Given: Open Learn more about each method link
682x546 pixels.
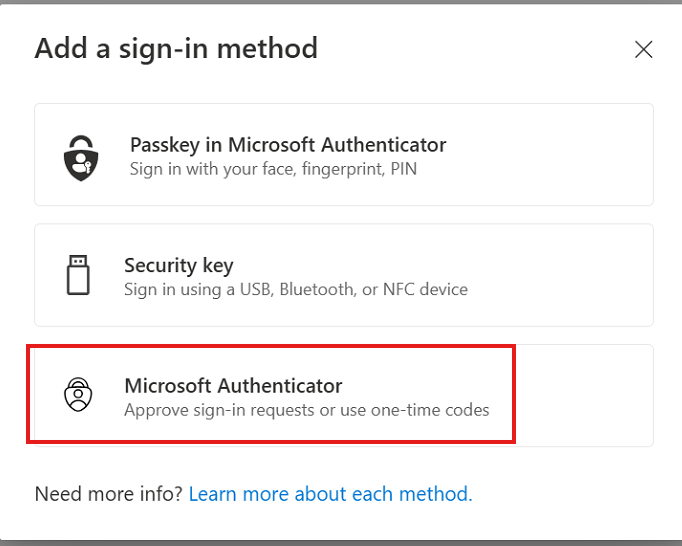Looking at the screenshot, I should 330,494.
